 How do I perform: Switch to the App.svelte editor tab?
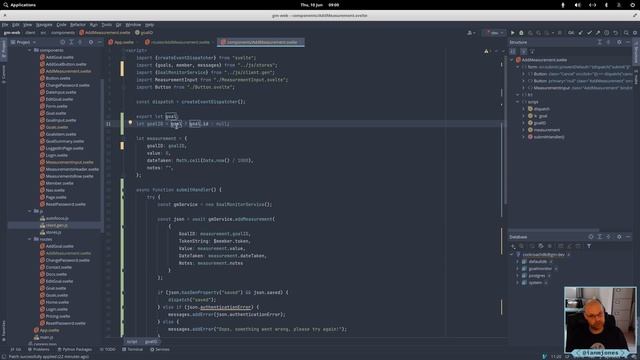(121, 42)
